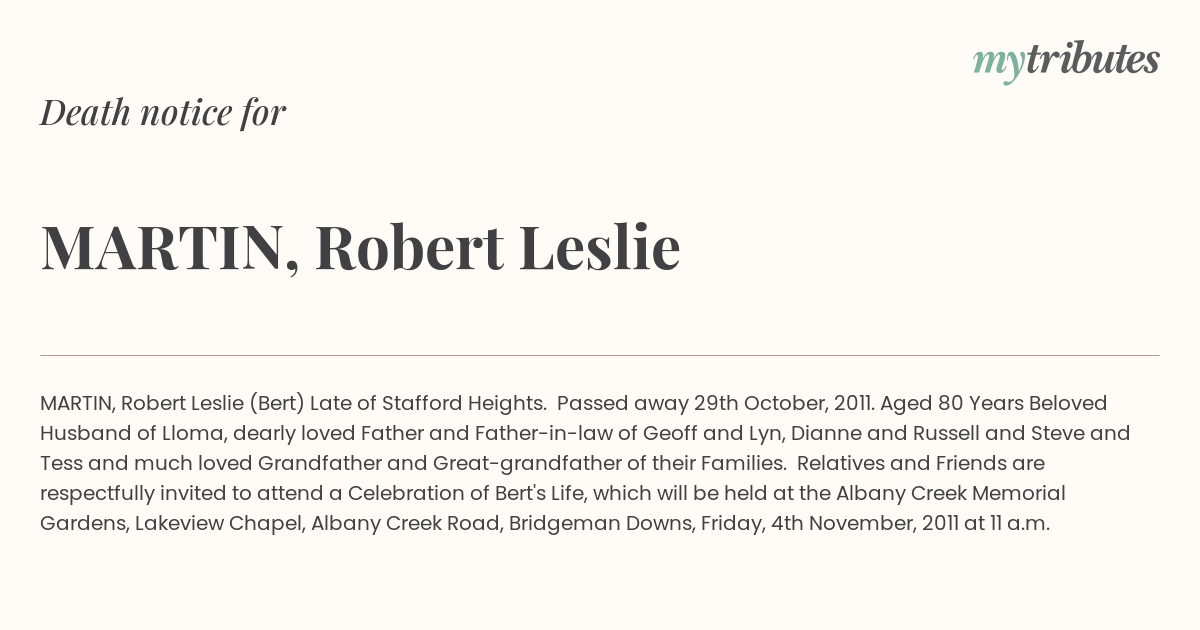1200x630 pixels.
Task: Click the "29th October, 2011" passing date
Action: point(785,403)
